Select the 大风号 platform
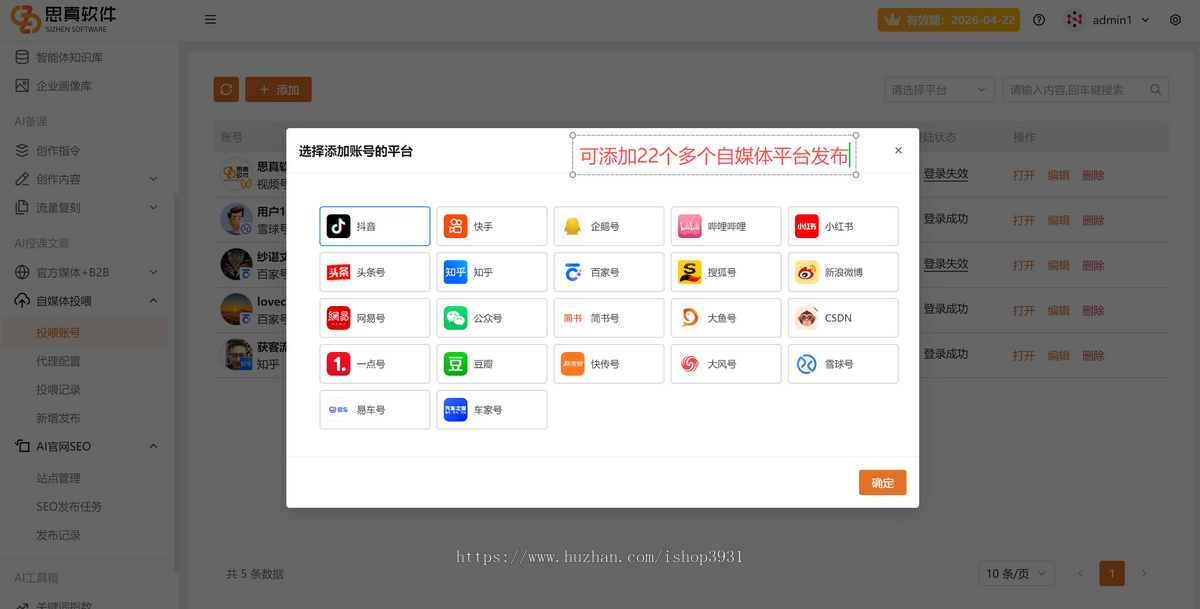 (726, 364)
